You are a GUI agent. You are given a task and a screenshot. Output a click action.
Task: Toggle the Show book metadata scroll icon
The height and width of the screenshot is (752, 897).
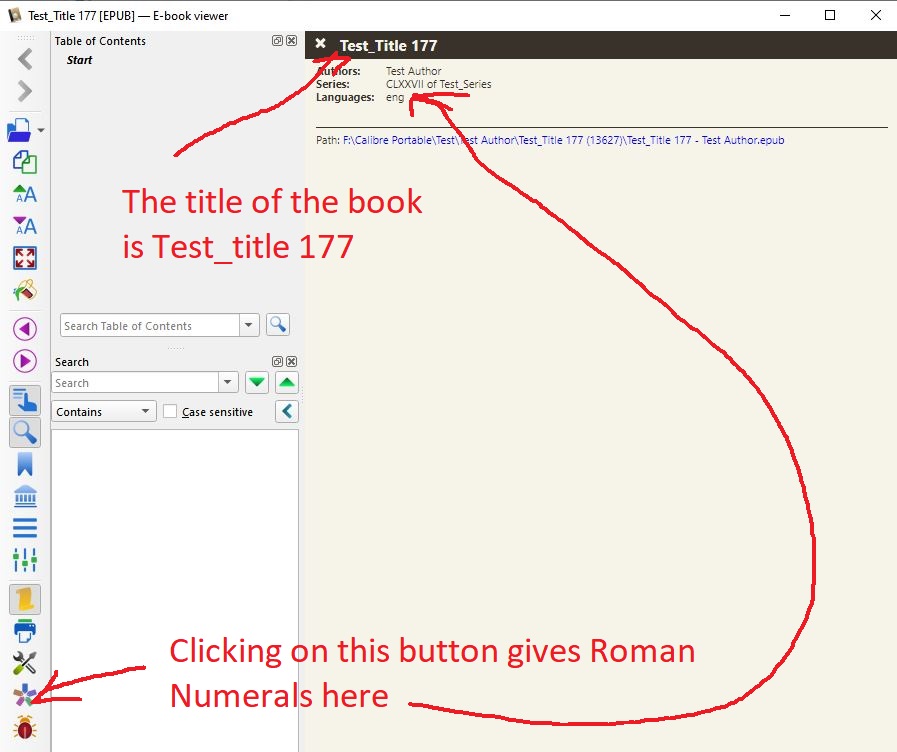pyautogui.click(x=25, y=599)
